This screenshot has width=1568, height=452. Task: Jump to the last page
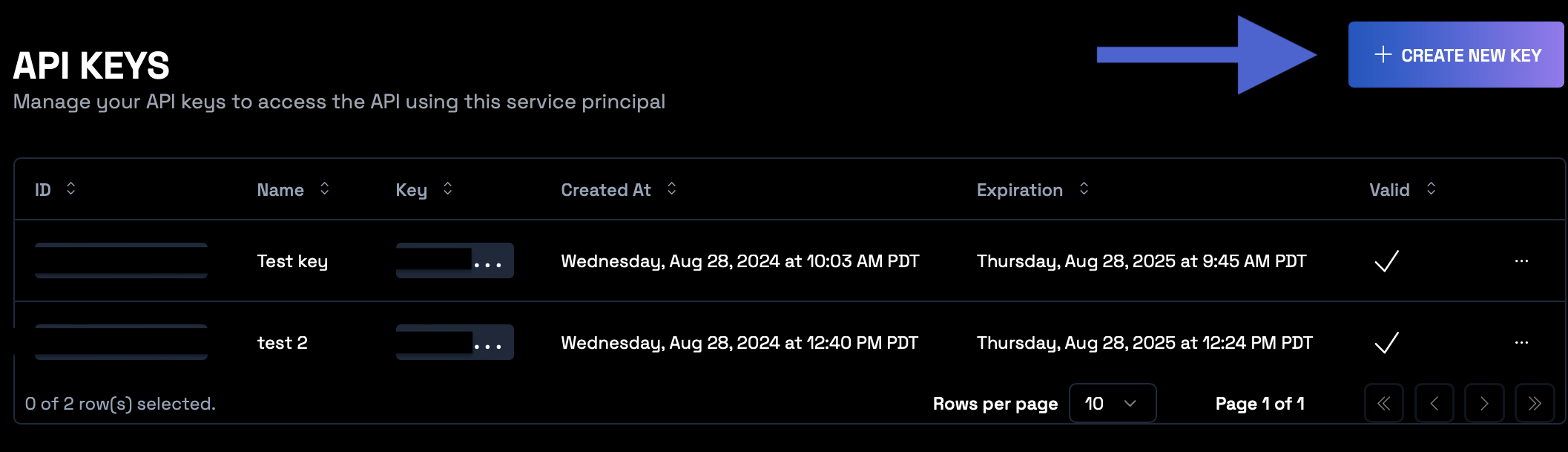pos(1535,403)
